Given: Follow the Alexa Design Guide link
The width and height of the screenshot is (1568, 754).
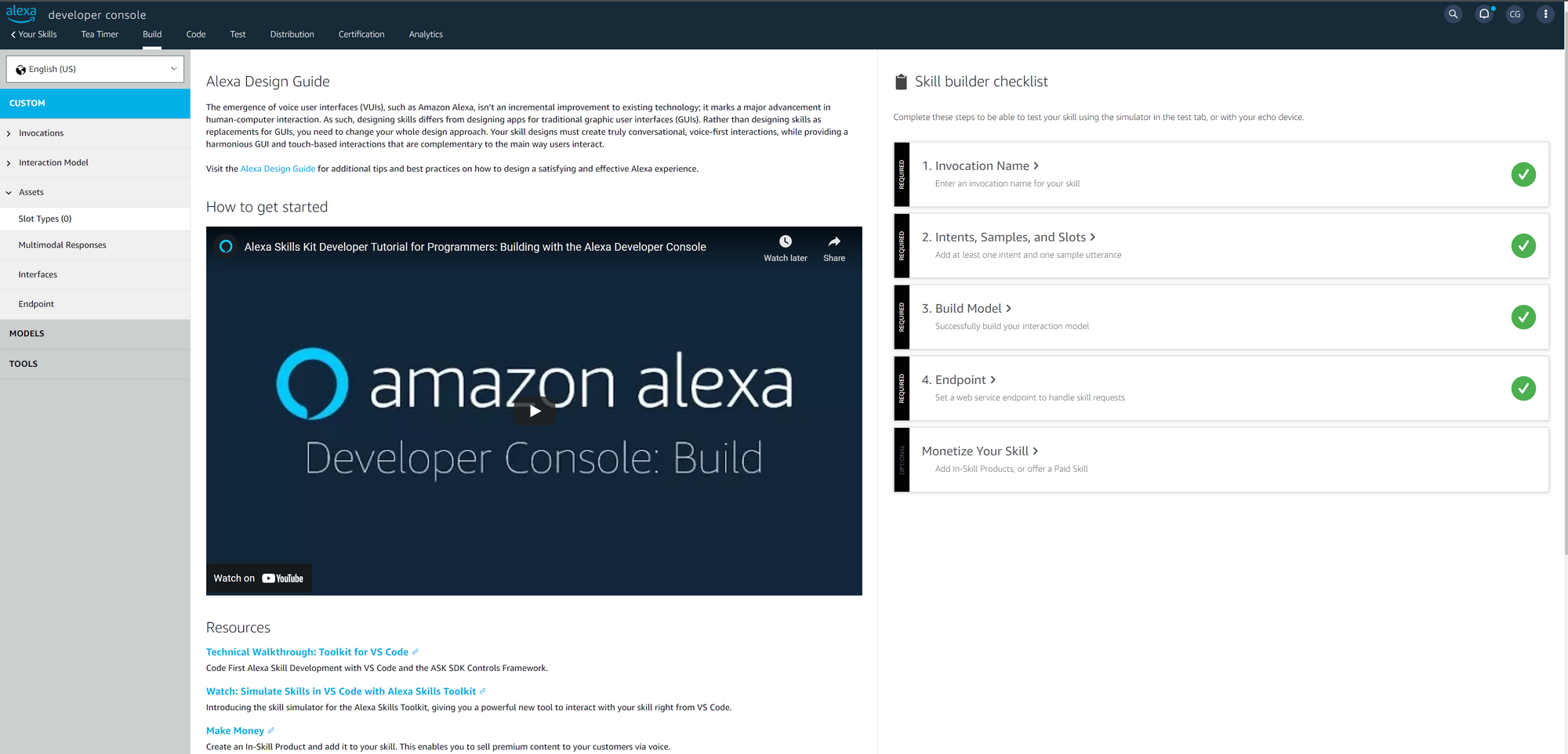Looking at the screenshot, I should (x=278, y=169).
